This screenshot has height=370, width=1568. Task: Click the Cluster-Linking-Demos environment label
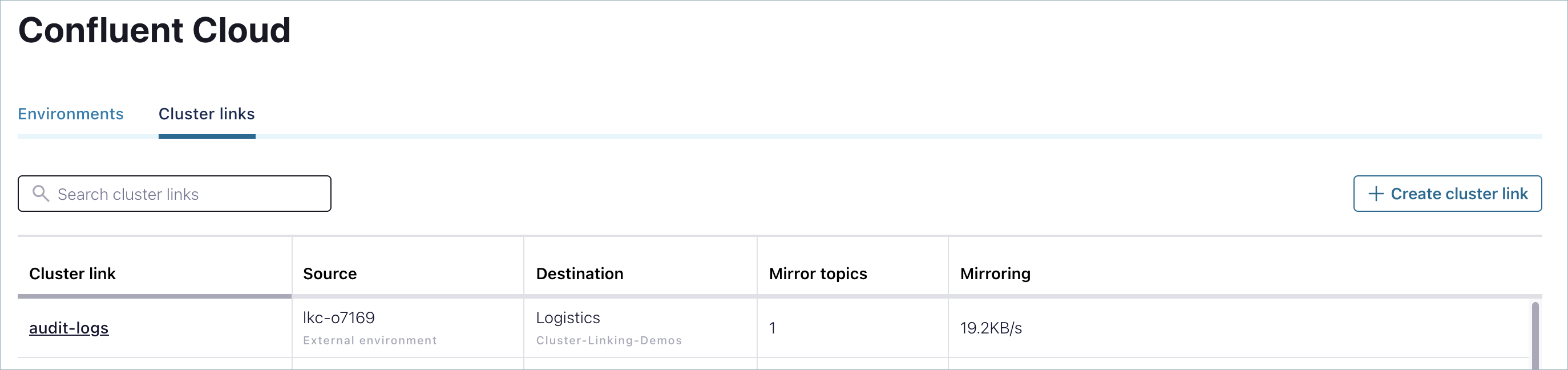609,340
